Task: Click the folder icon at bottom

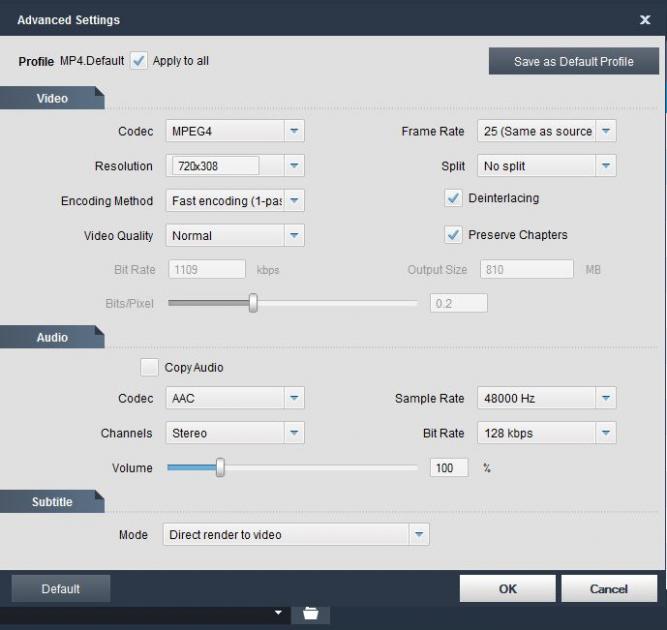Action: pos(310,612)
